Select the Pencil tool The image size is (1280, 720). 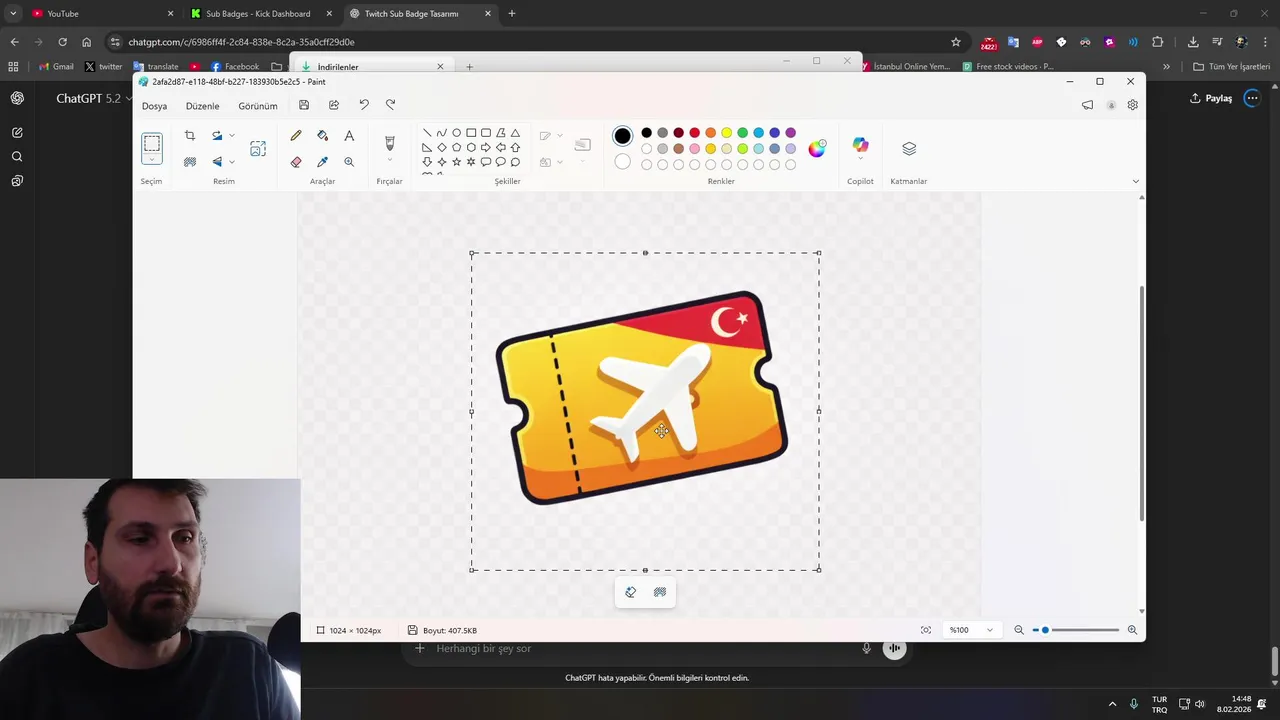pos(296,135)
